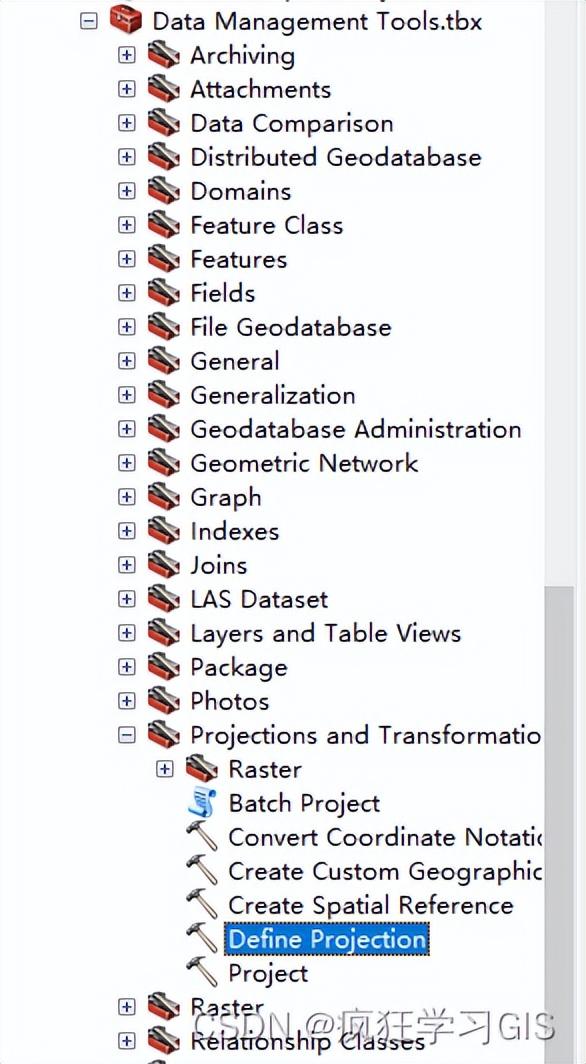Image resolution: width=586 pixels, height=1064 pixels.
Task: Click the Create Custom Geographic hammer icon
Action: pyautogui.click(x=201, y=871)
